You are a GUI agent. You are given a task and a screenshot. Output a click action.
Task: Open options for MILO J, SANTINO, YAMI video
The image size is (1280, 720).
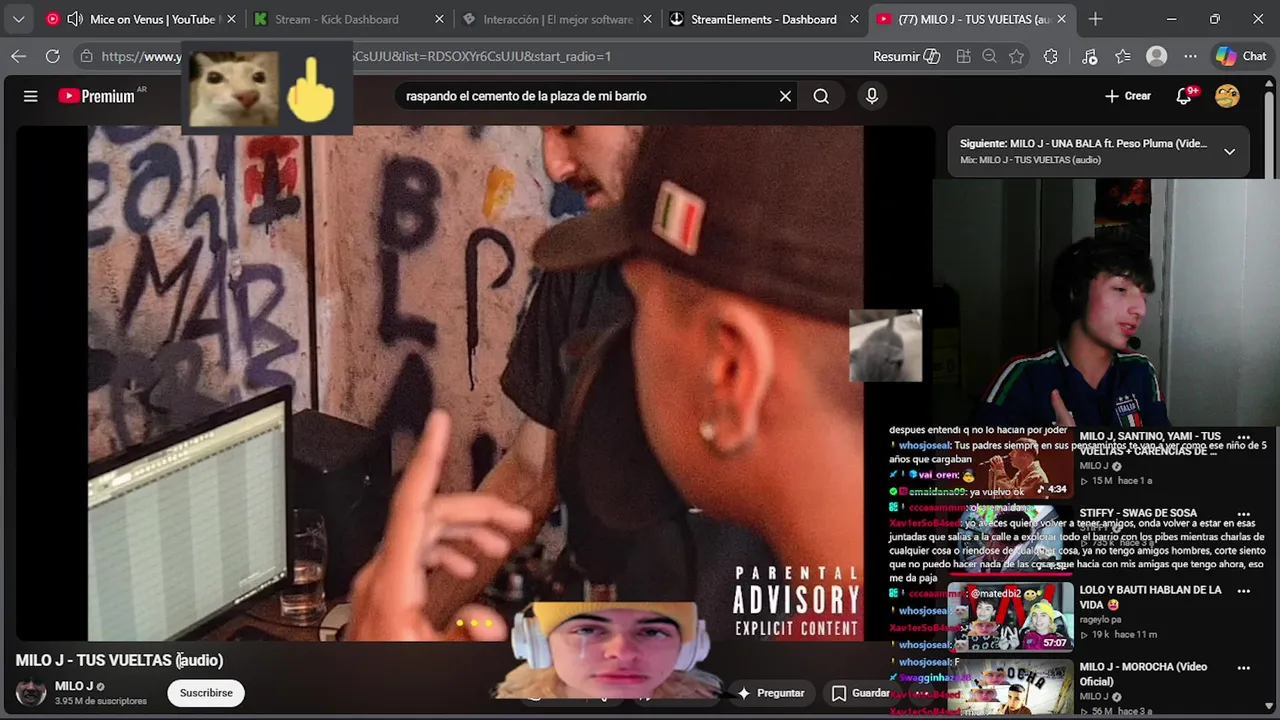click(x=1244, y=437)
